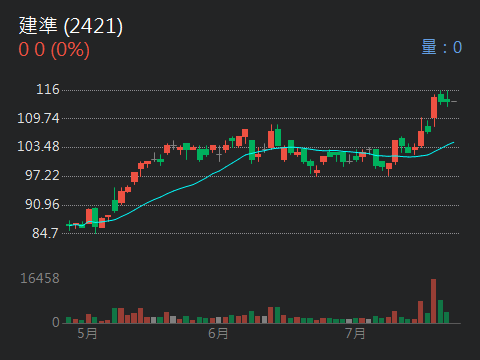The height and width of the screenshot is (360, 480).
Task: Click the 6月 date axis label
Action: pos(218,334)
